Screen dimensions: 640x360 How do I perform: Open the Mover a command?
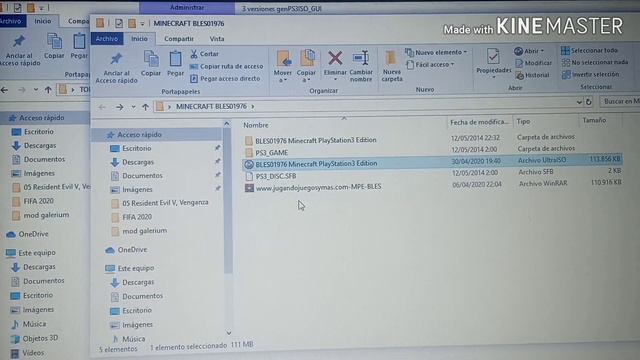pos(282,66)
